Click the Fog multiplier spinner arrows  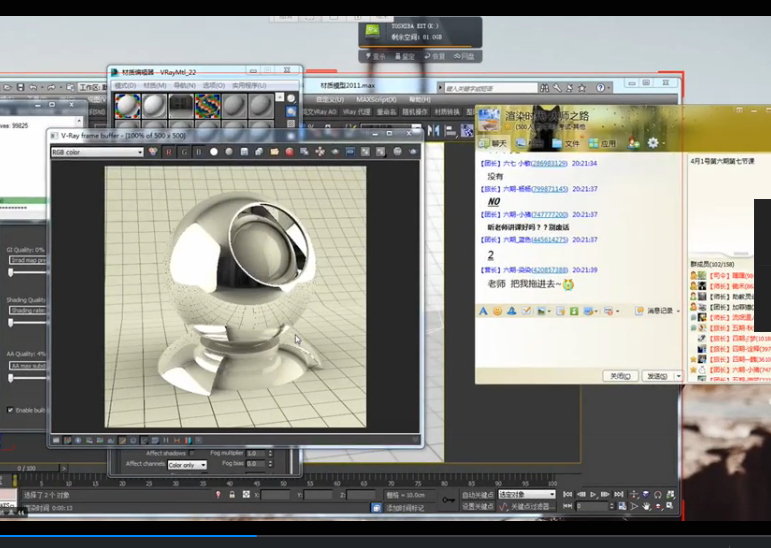(270, 453)
